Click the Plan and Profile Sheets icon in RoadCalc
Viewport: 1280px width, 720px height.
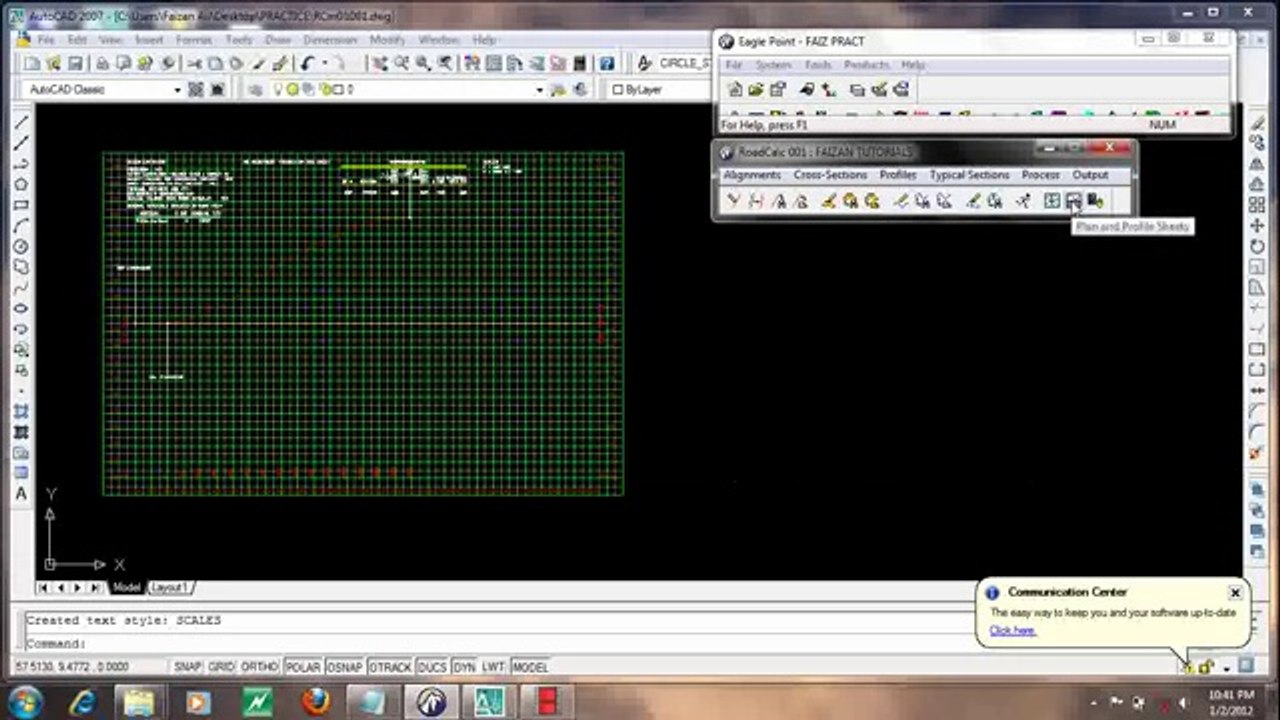click(1073, 201)
